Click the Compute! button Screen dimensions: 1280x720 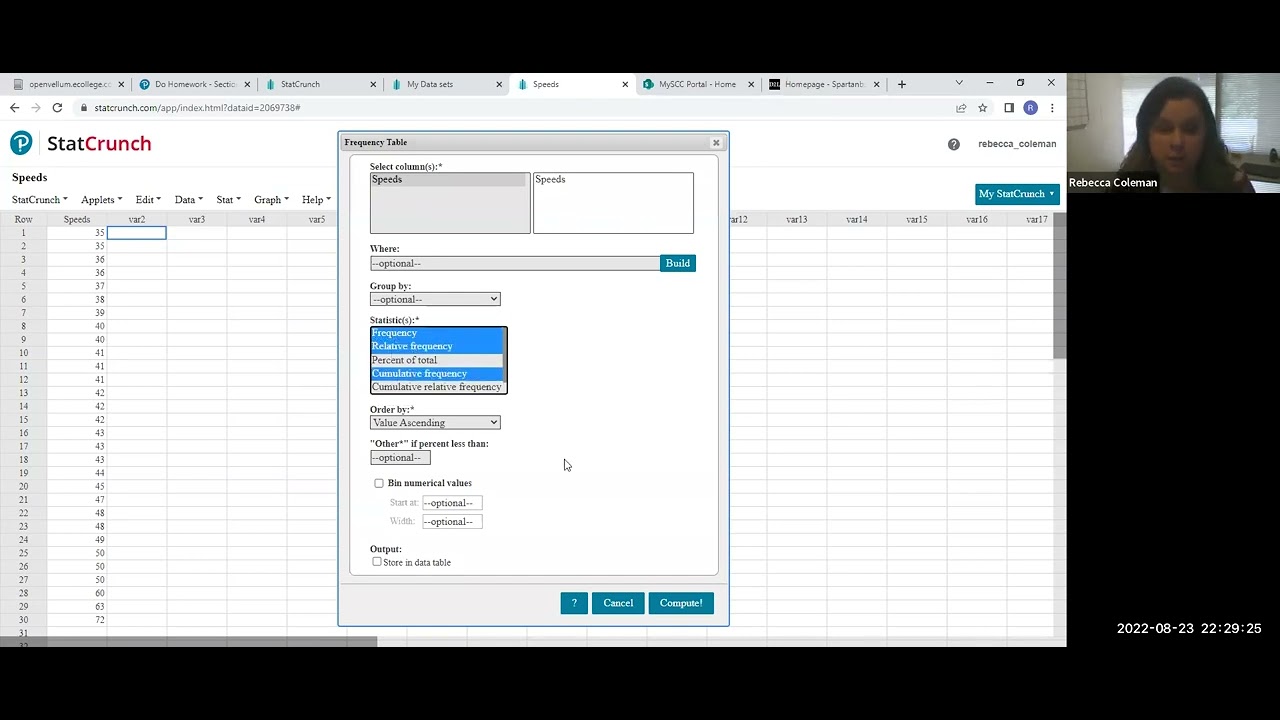(681, 603)
